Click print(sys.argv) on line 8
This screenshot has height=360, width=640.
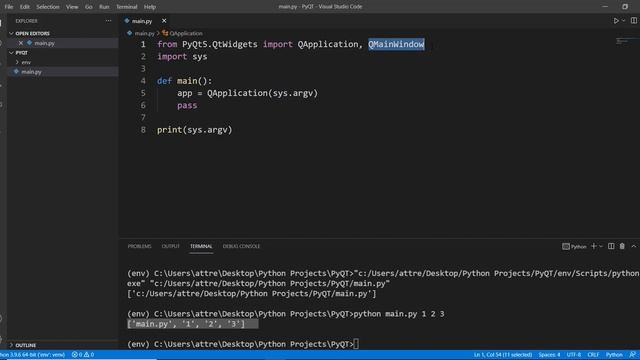tap(195, 130)
